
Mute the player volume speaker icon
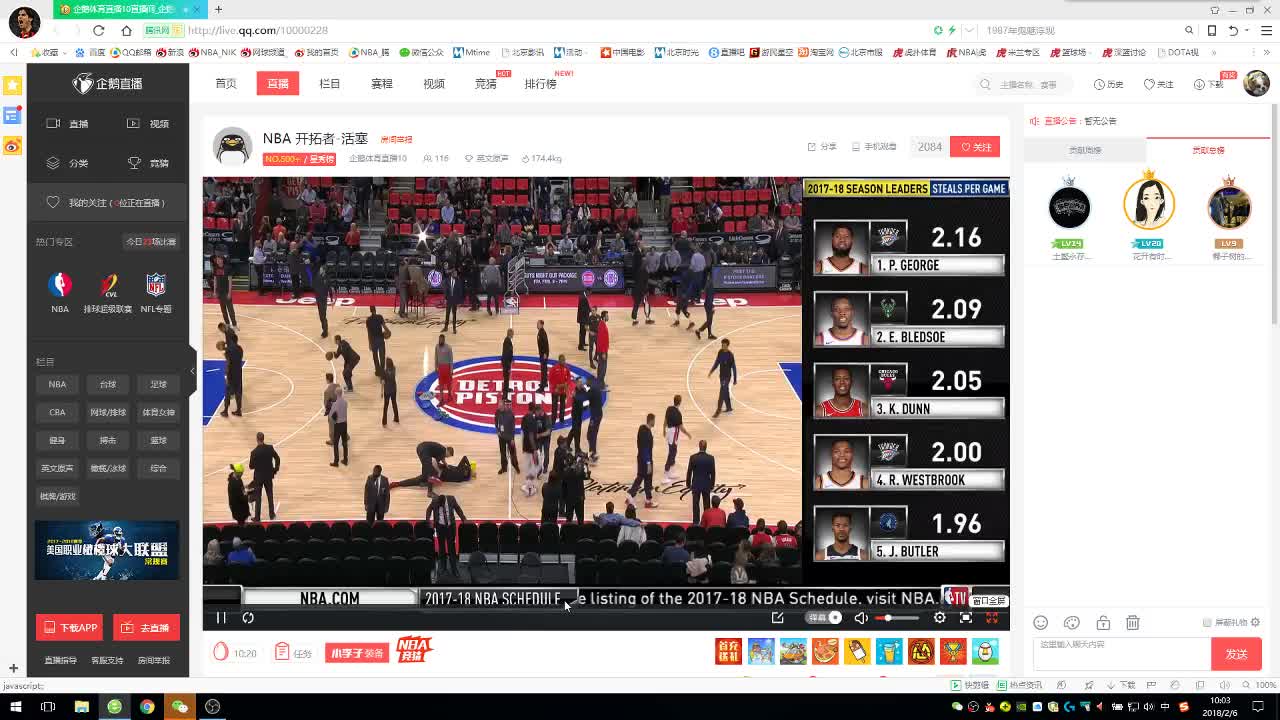pyautogui.click(x=861, y=618)
